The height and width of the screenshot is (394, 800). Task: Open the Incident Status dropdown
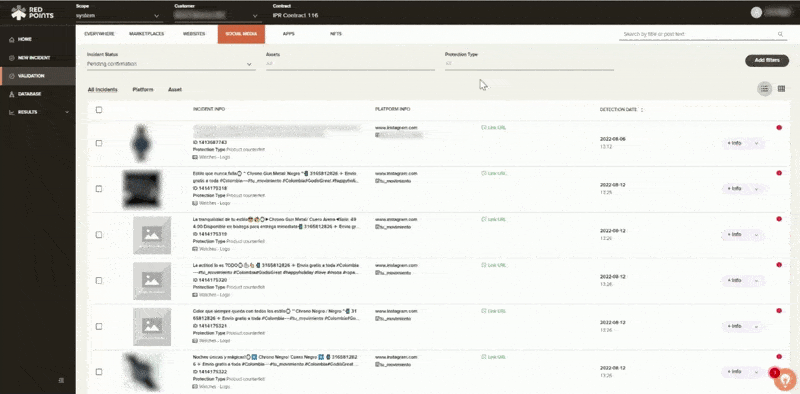pos(171,64)
